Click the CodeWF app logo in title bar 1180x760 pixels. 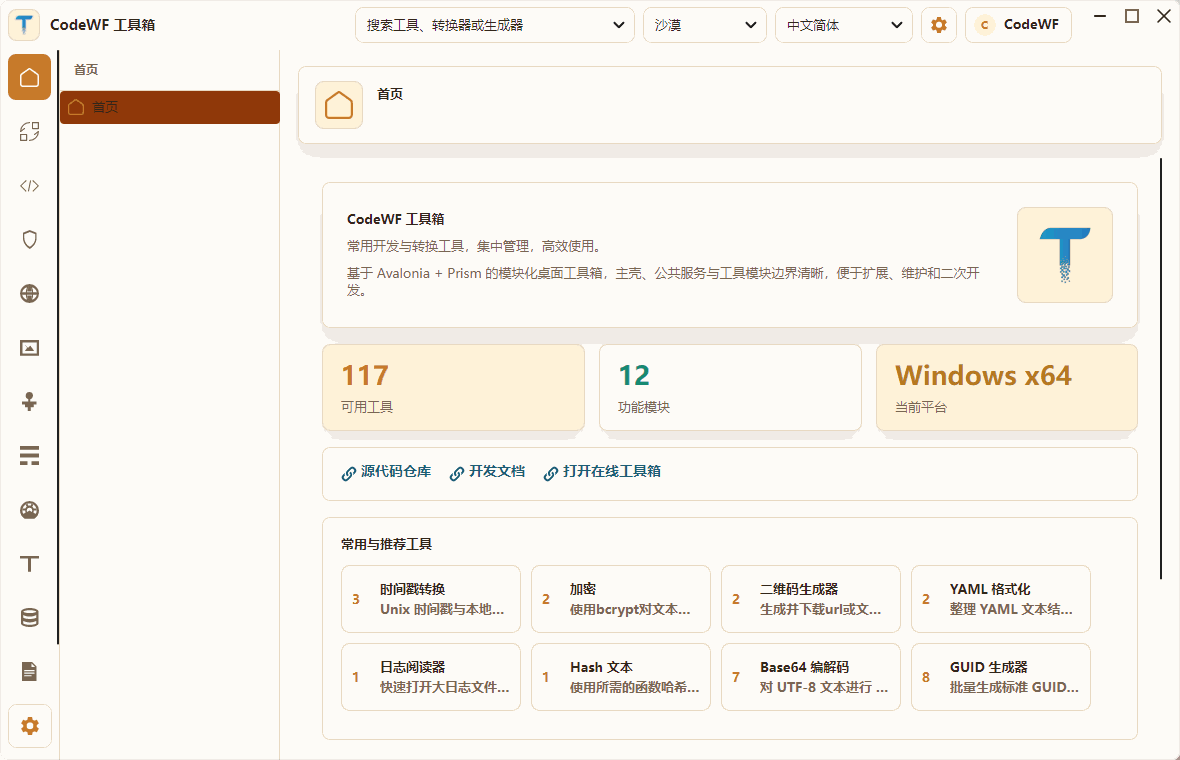pos(24,24)
